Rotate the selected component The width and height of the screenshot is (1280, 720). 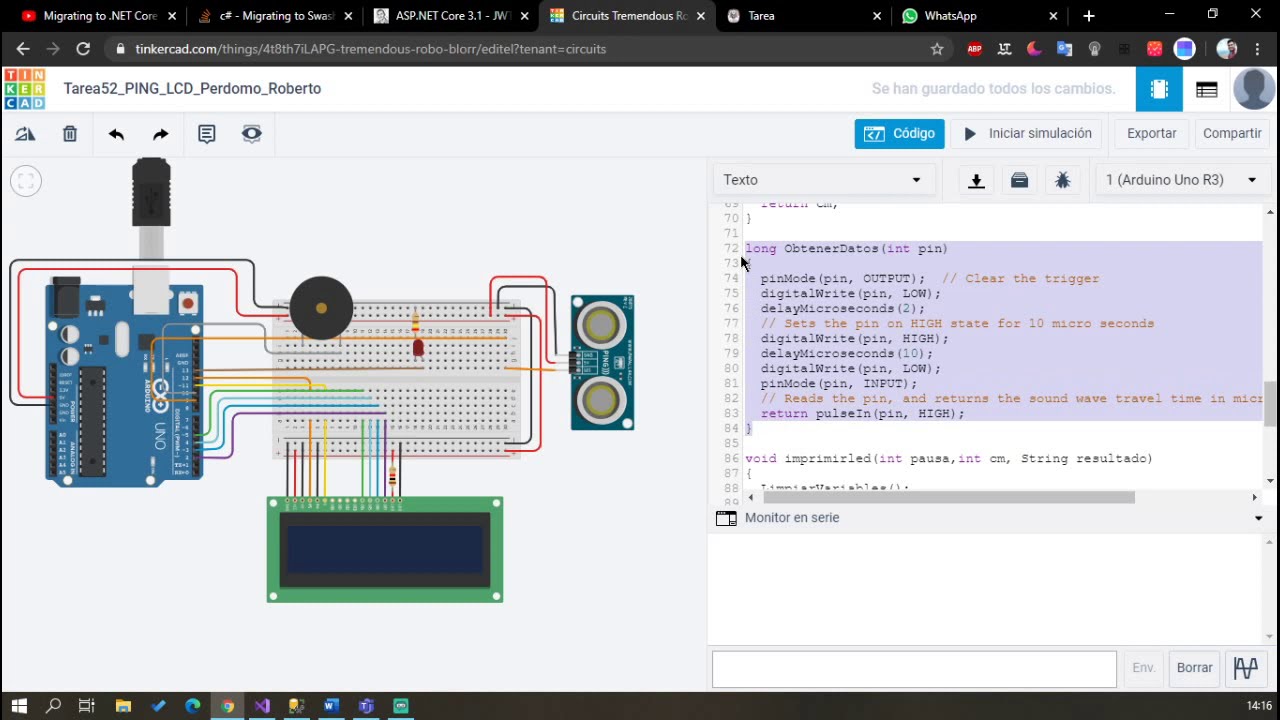[25, 134]
